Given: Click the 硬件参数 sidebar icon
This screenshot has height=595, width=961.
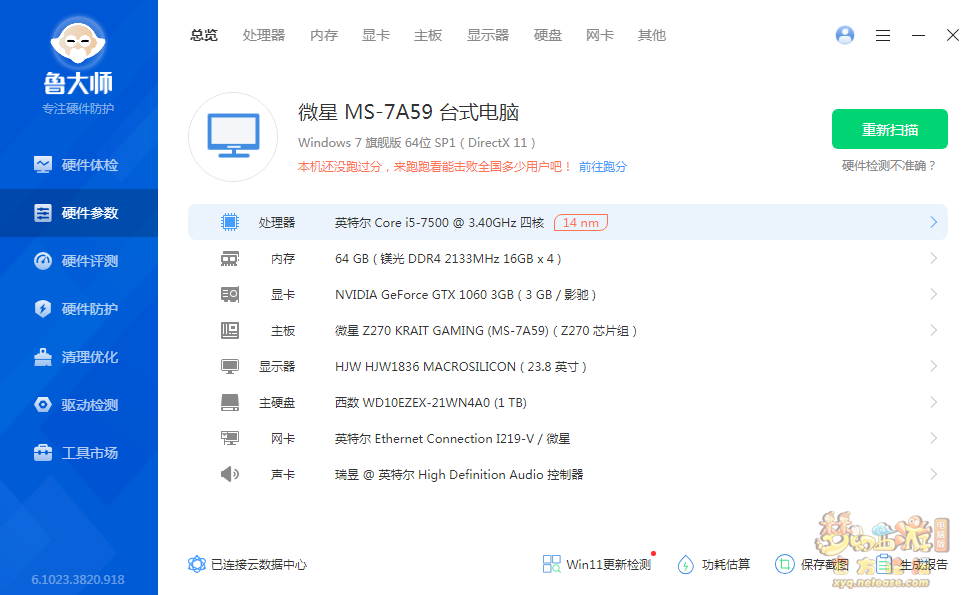Looking at the screenshot, I should click(43, 213).
